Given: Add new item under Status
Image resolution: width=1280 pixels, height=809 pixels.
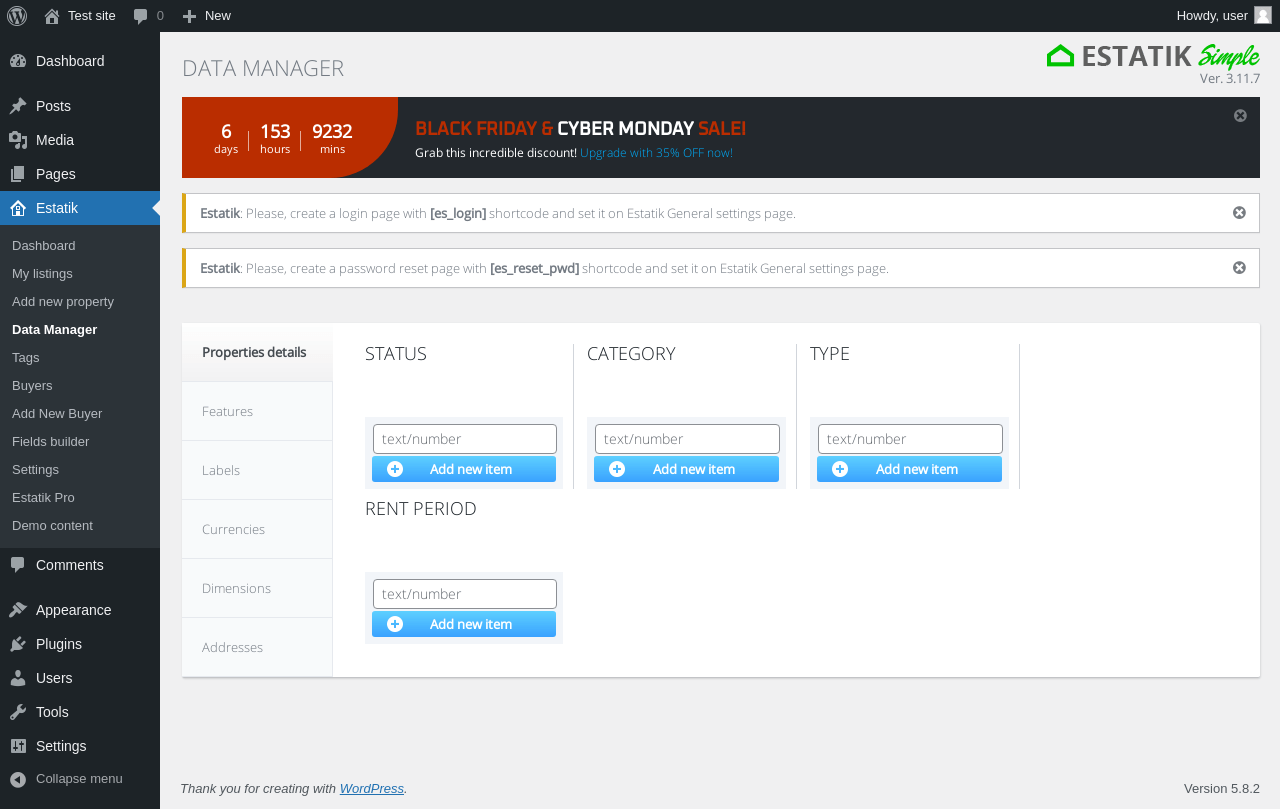Looking at the screenshot, I should [x=464, y=469].
